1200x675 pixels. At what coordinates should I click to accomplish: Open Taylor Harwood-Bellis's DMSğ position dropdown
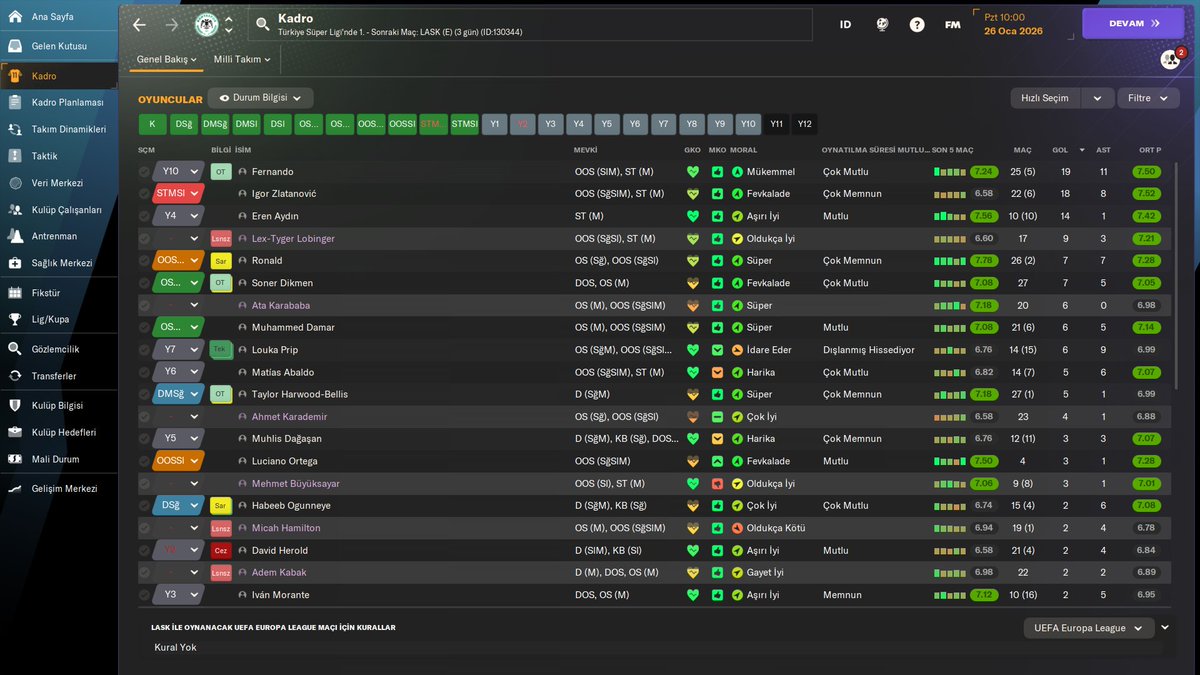[179, 394]
